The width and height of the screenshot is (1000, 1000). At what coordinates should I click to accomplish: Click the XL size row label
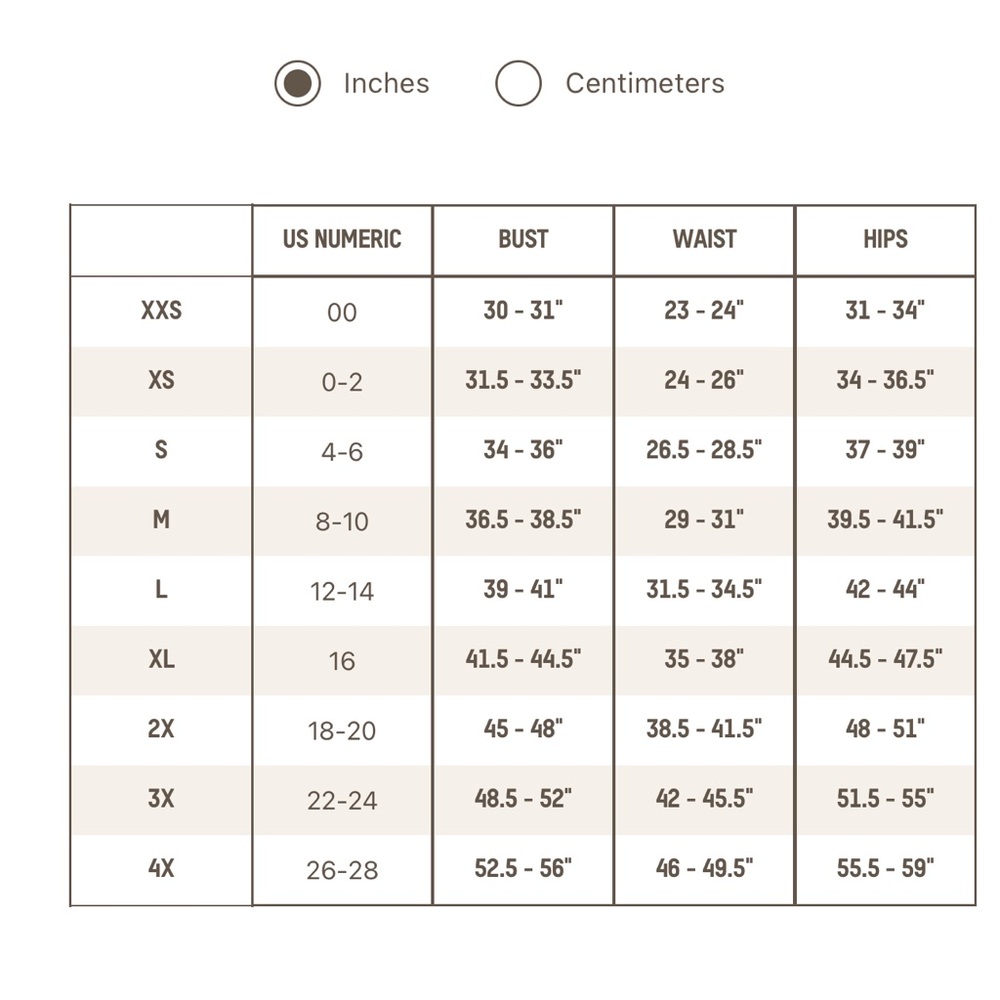(161, 659)
